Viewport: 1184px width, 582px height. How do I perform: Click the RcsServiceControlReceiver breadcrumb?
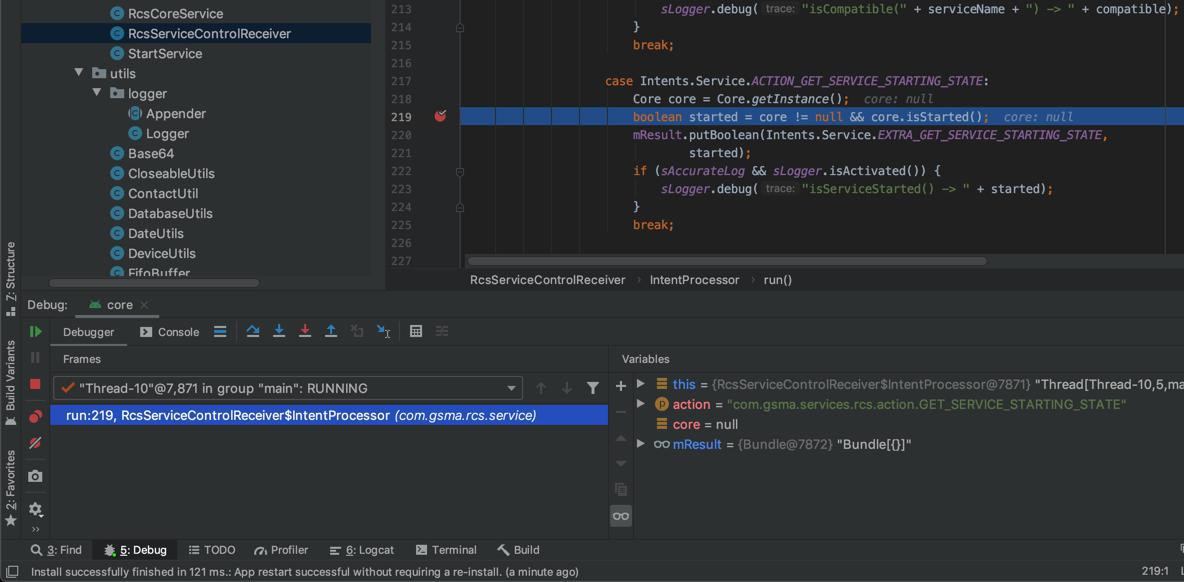point(547,280)
